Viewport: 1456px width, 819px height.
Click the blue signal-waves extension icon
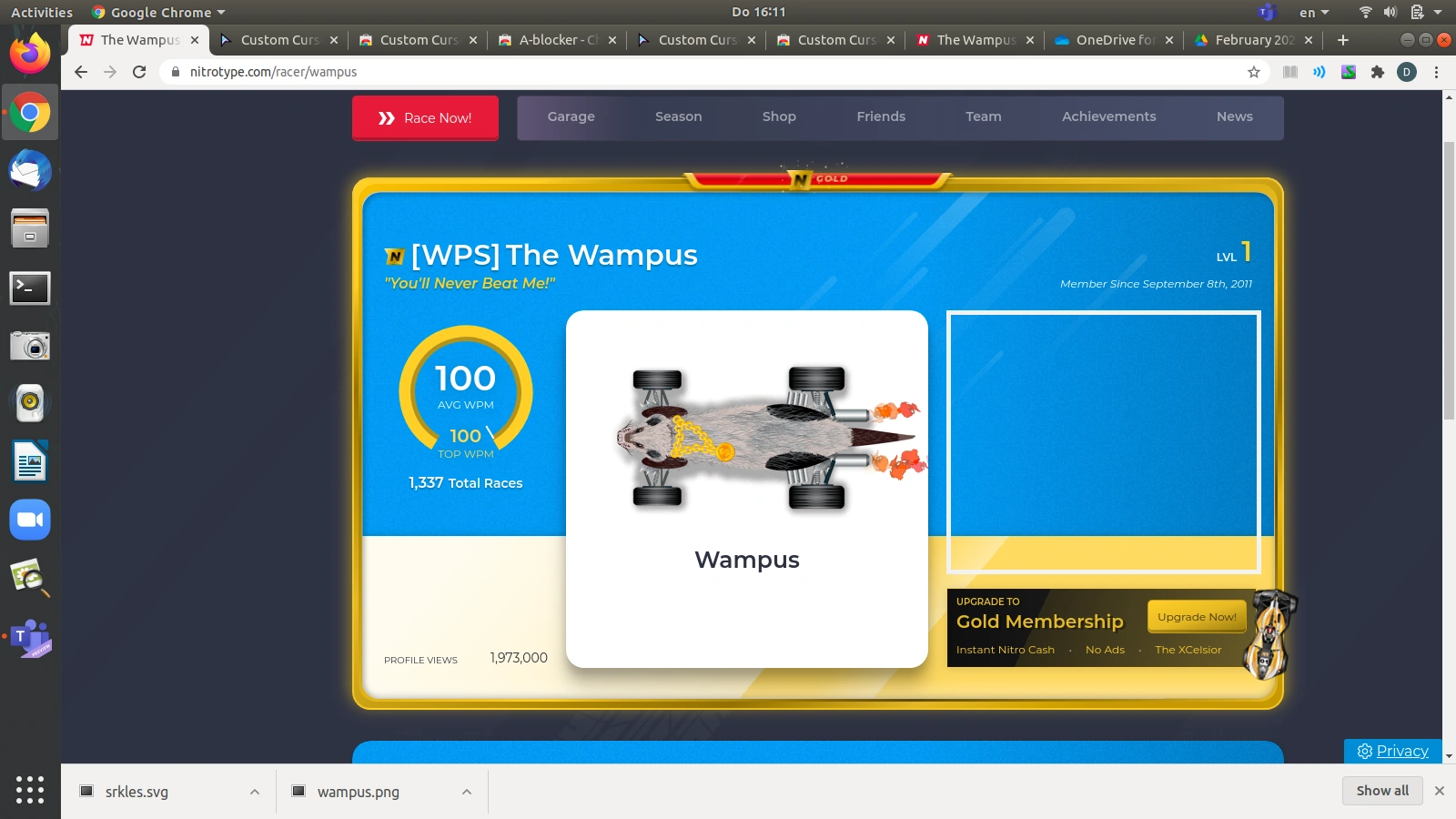1319,72
